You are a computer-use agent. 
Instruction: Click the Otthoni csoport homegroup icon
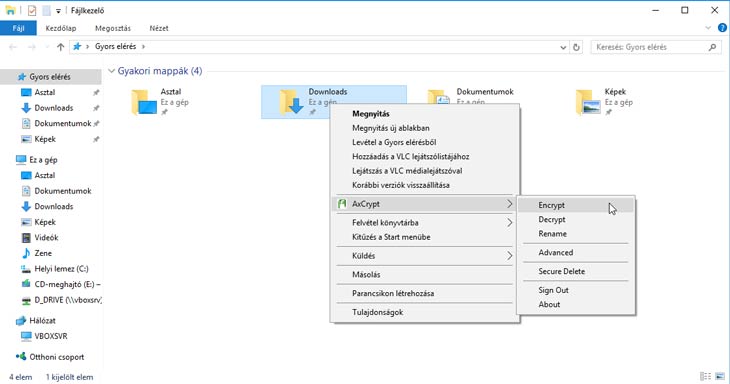pyautogui.click(x=20, y=357)
